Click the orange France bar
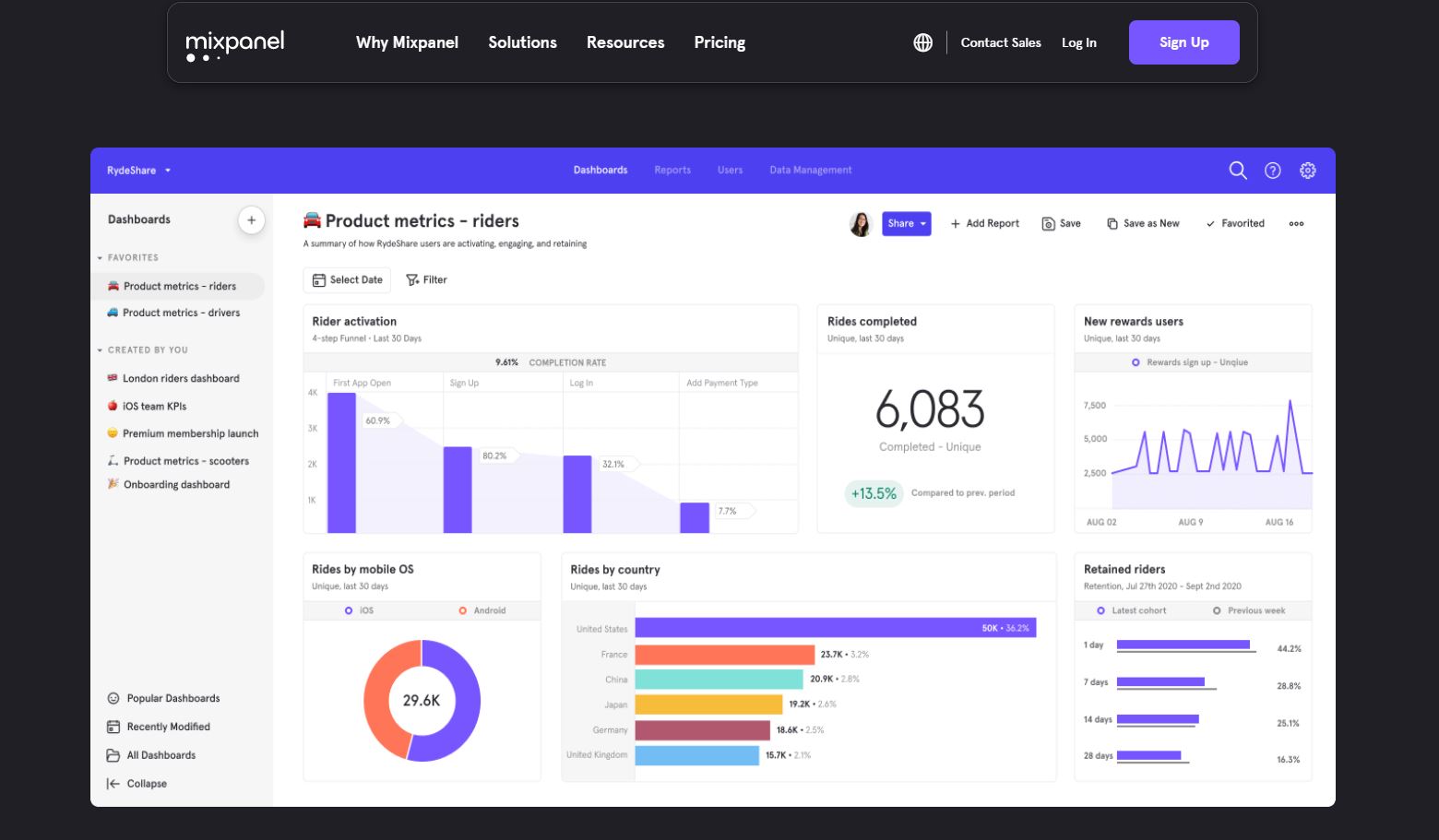 (x=725, y=655)
